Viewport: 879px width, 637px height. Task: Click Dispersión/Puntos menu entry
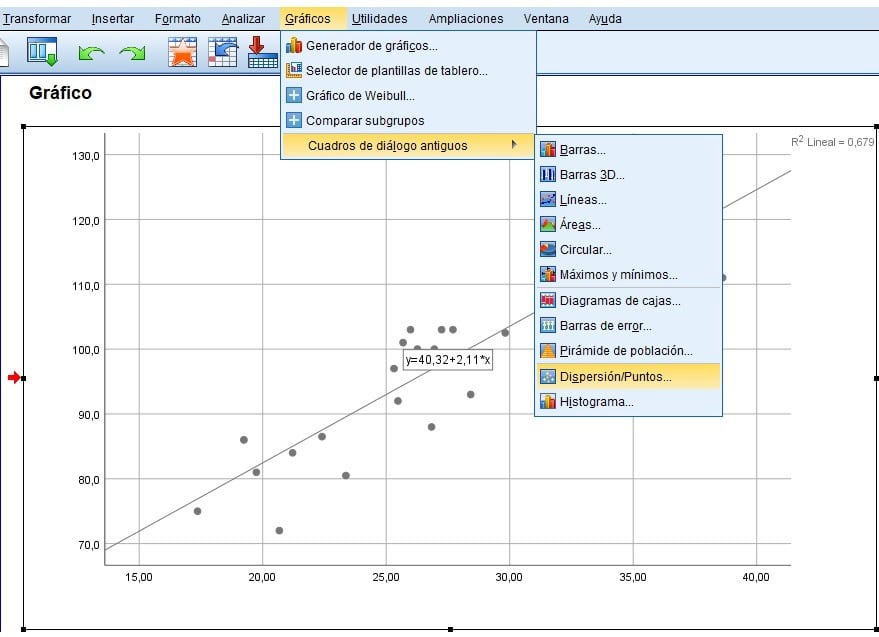pyautogui.click(x=615, y=377)
